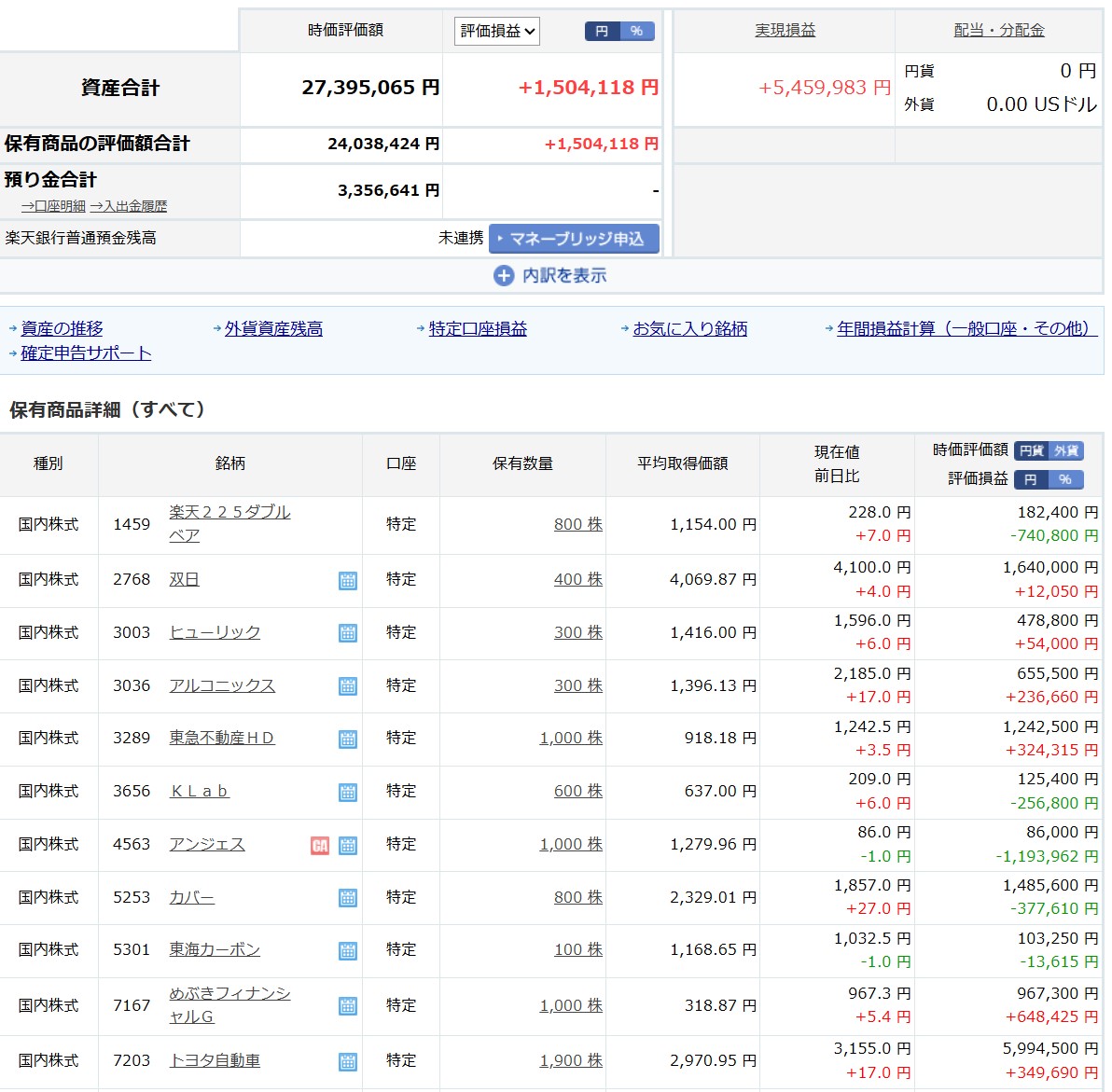The width and height of the screenshot is (1112, 1092).
Task: Expand 内訳を表示 section
Action: click(551, 276)
